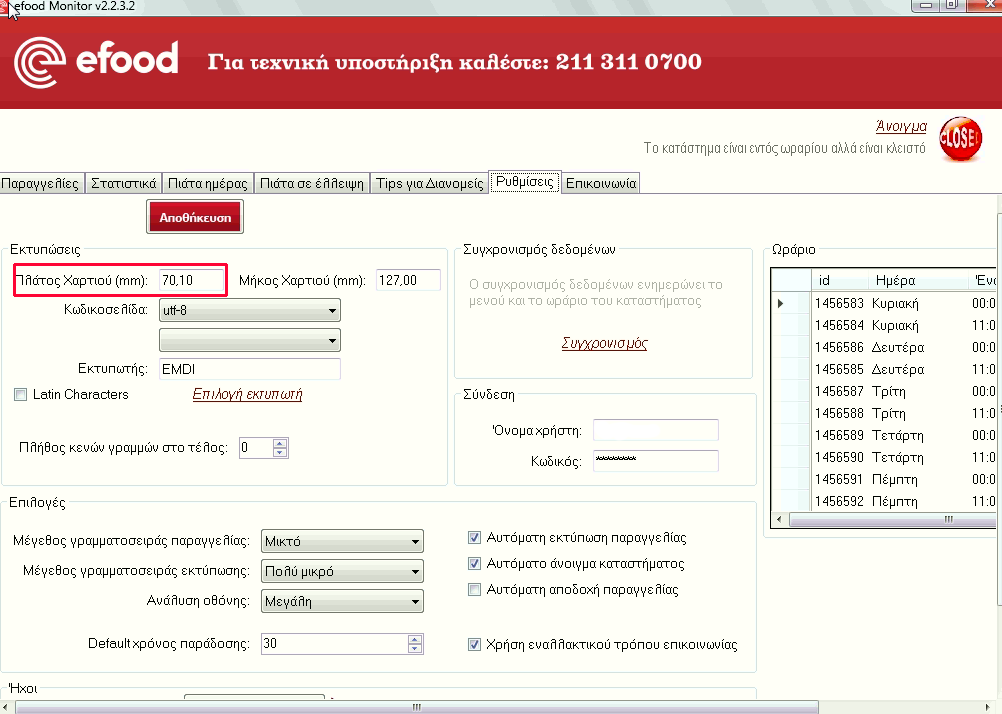
Task: Click the row selector arrow for 1456583
Action: click(781, 303)
